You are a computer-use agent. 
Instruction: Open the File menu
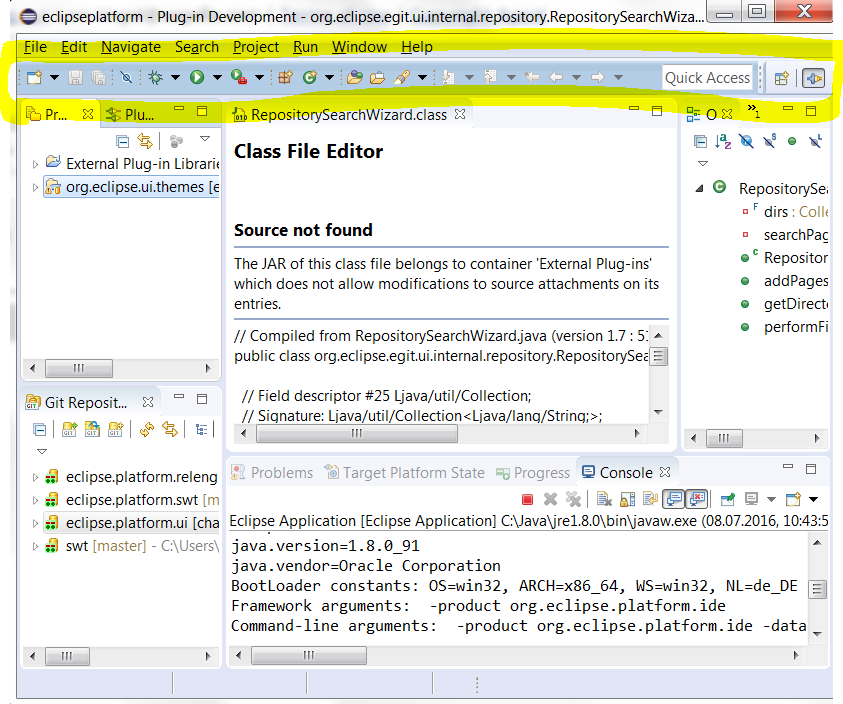point(35,47)
